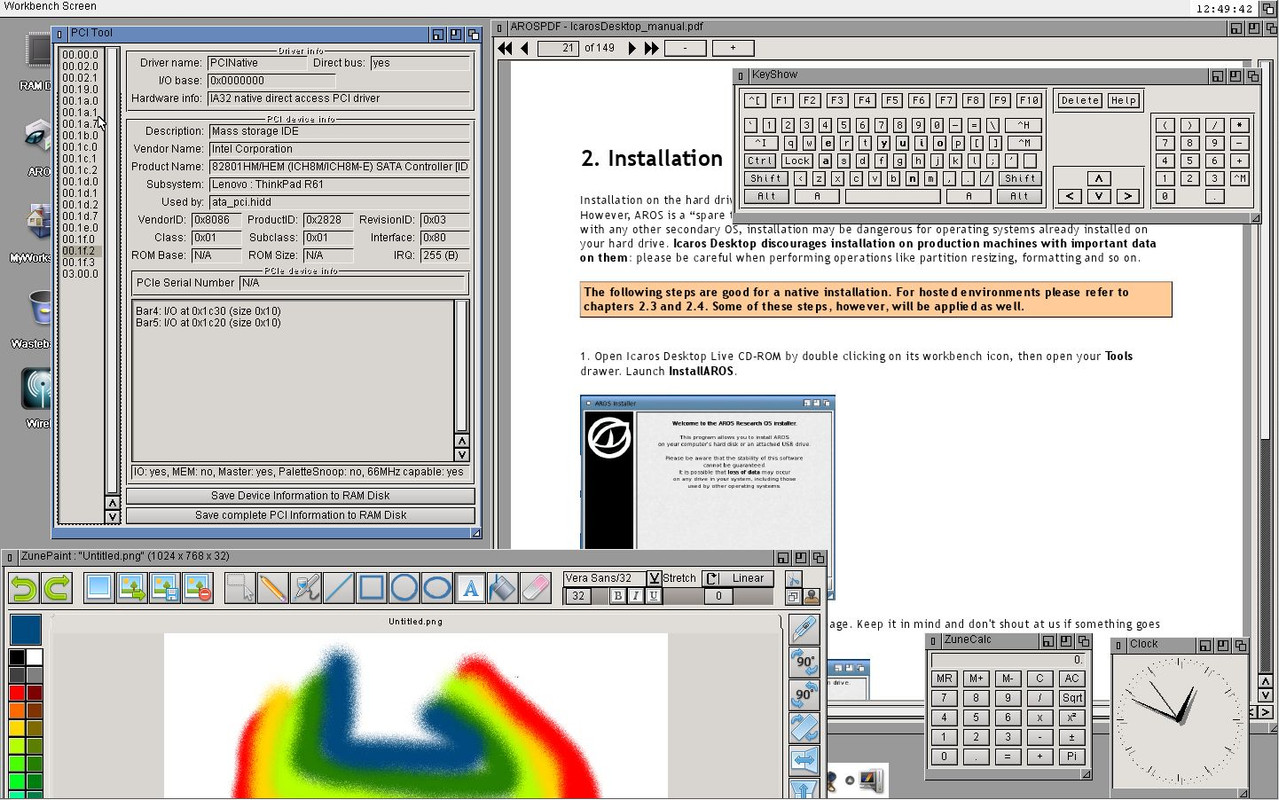This screenshot has height=800, width=1279.
Task: Select the rectangular selection tool
Action: click(x=240, y=587)
